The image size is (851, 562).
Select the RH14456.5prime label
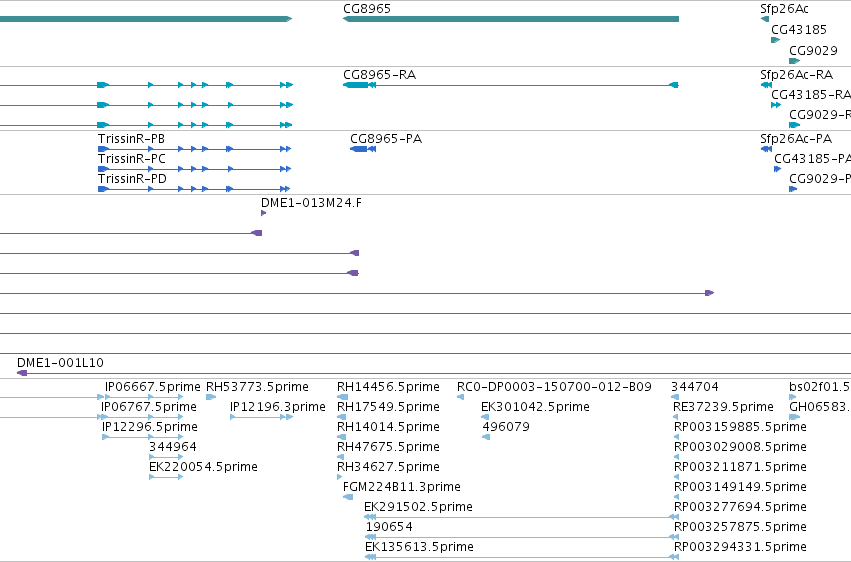click(388, 387)
